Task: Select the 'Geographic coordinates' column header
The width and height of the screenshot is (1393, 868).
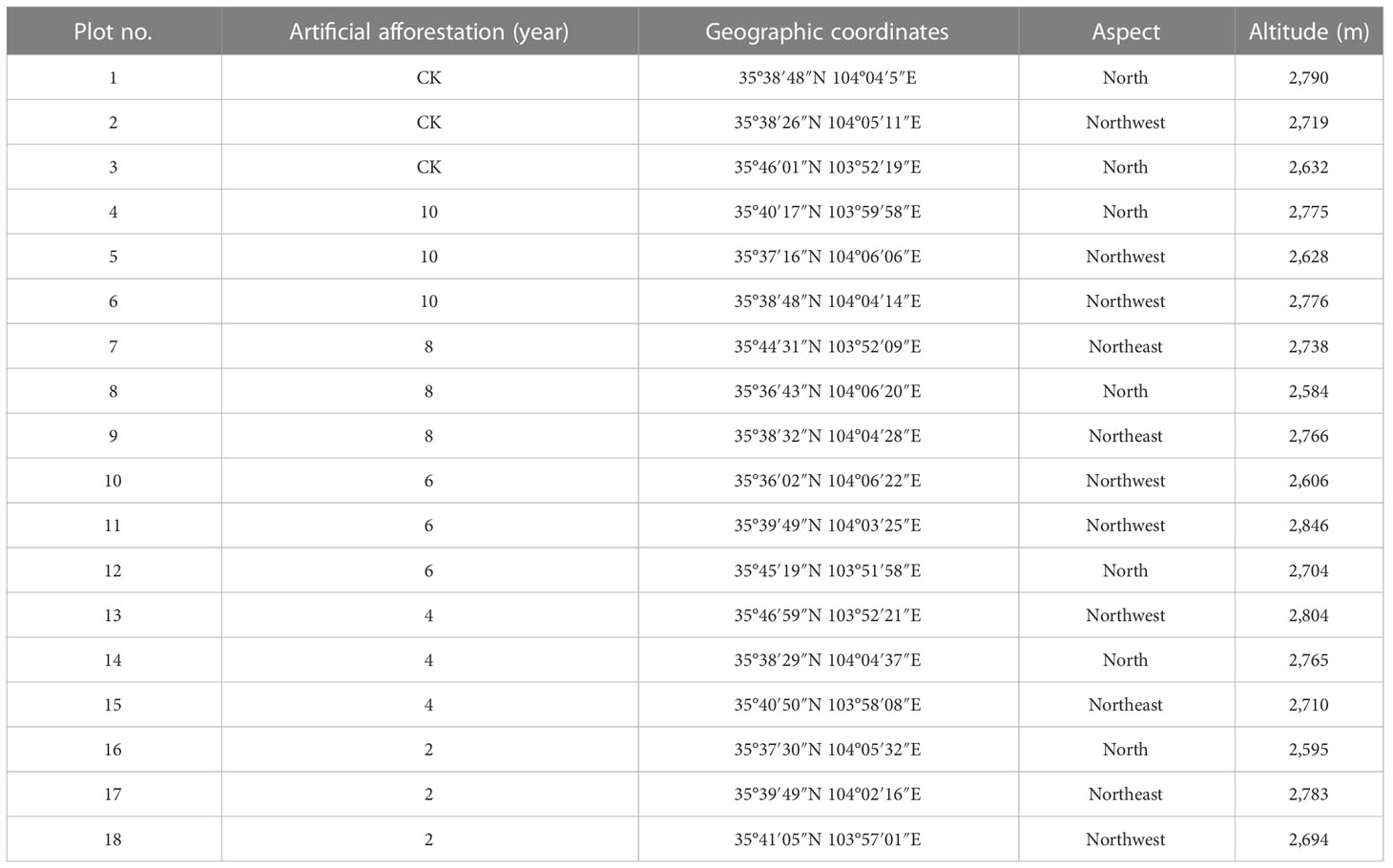Action: (x=827, y=31)
